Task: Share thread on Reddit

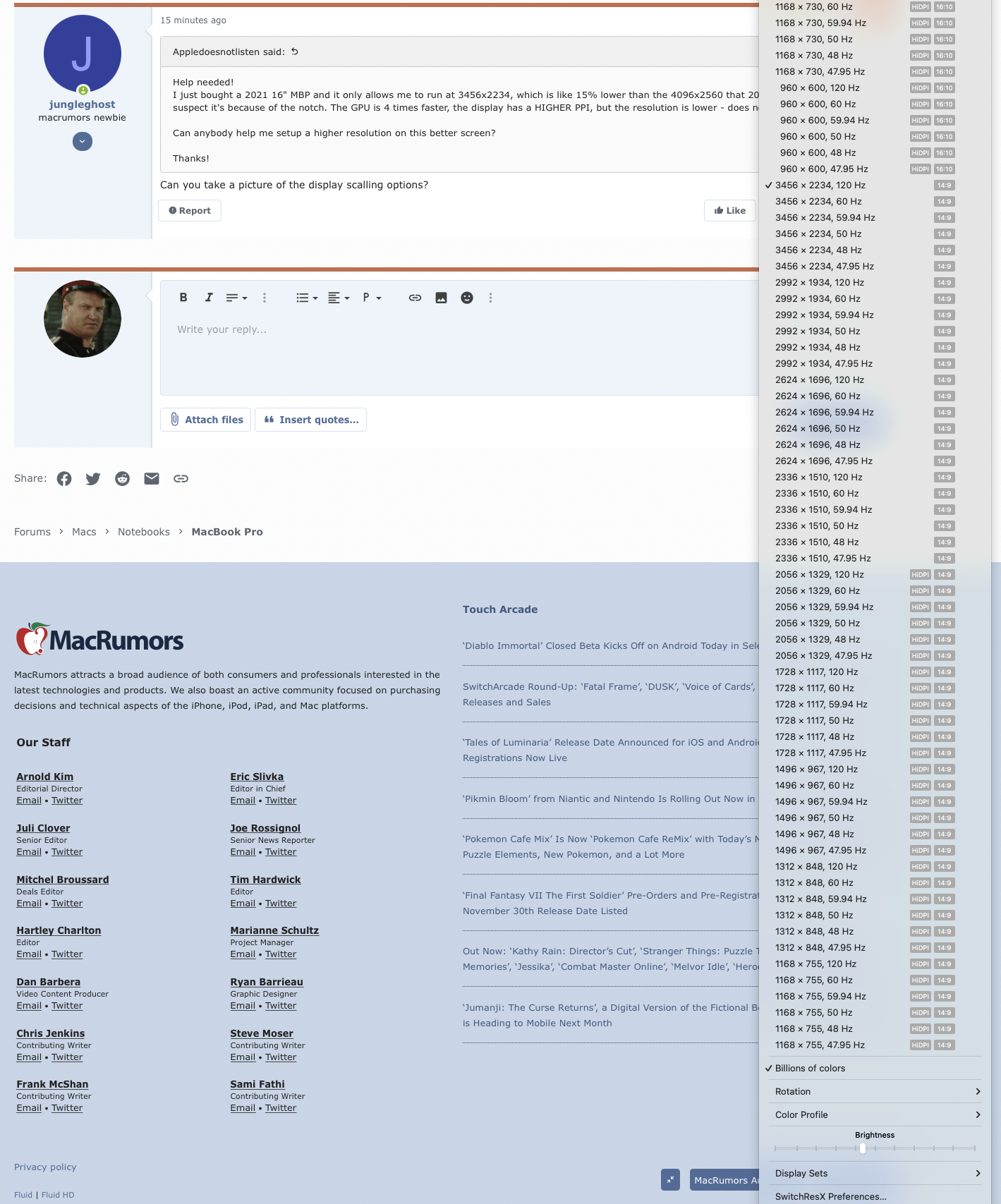Action: [x=123, y=479]
